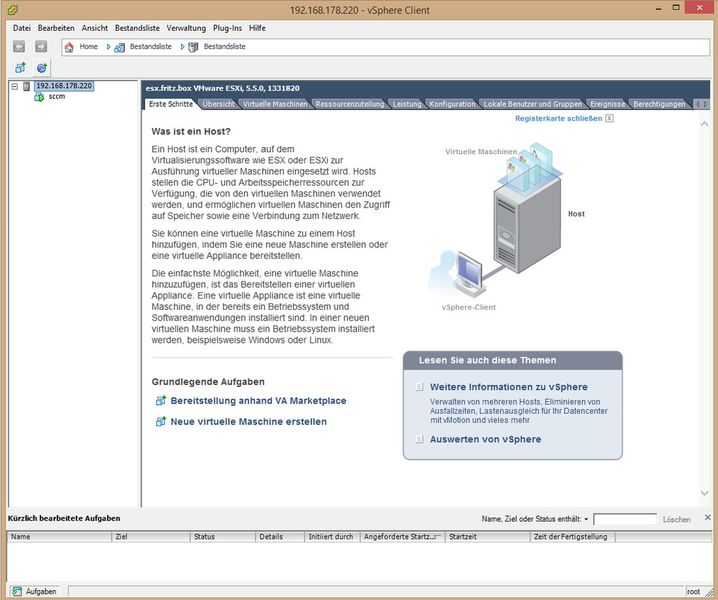Switch to the Ressourcenzuteilung tab
This screenshot has height=600, width=718.
pyautogui.click(x=350, y=104)
